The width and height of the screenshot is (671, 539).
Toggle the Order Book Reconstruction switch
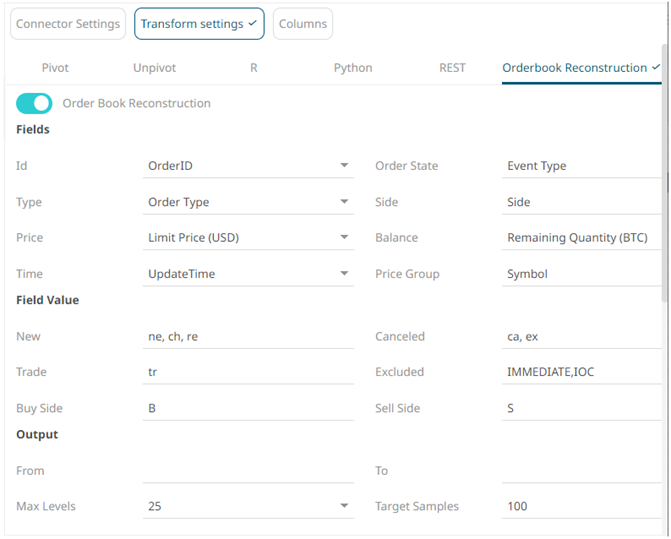point(34,103)
